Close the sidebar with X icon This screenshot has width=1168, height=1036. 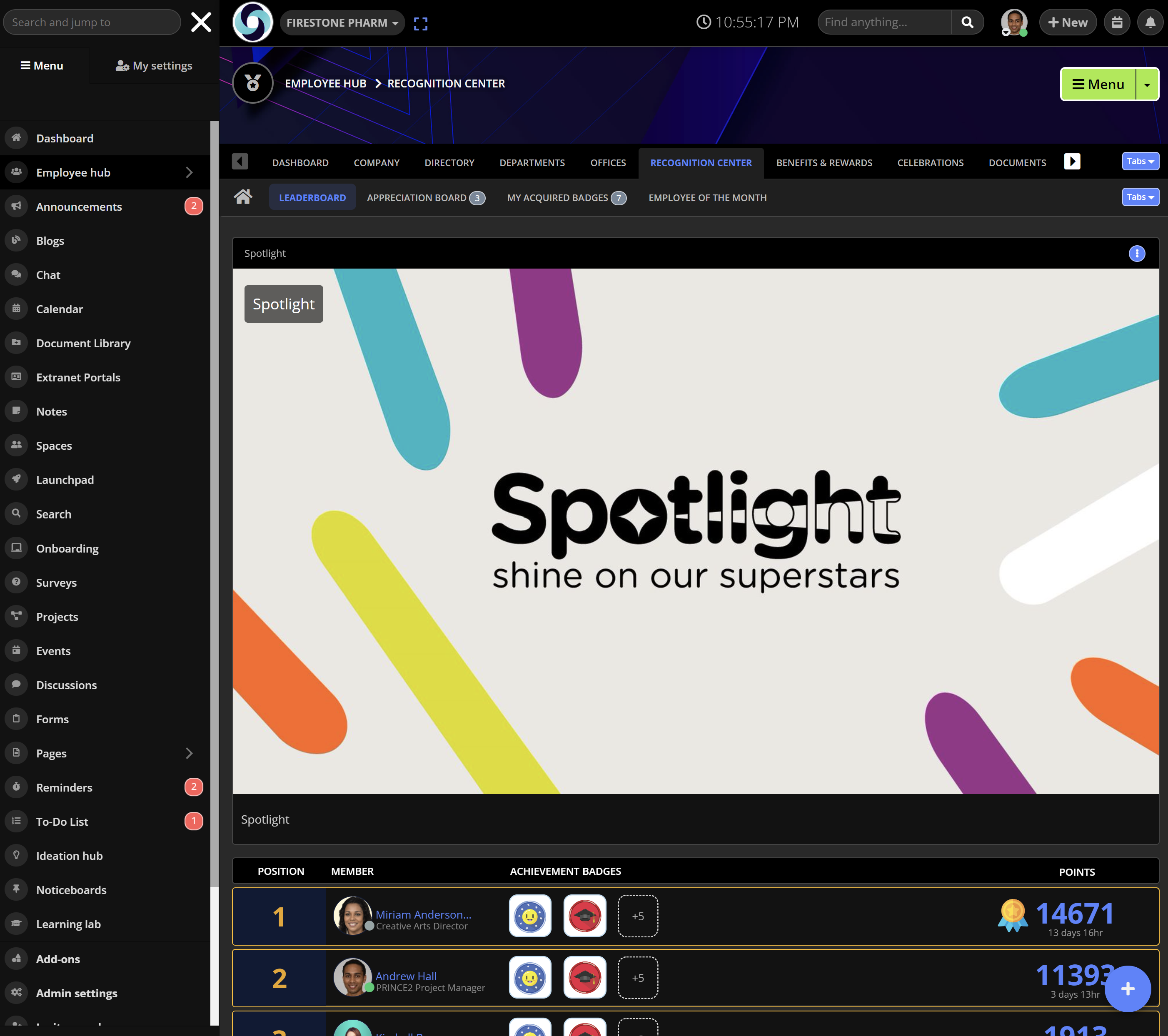tap(201, 22)
